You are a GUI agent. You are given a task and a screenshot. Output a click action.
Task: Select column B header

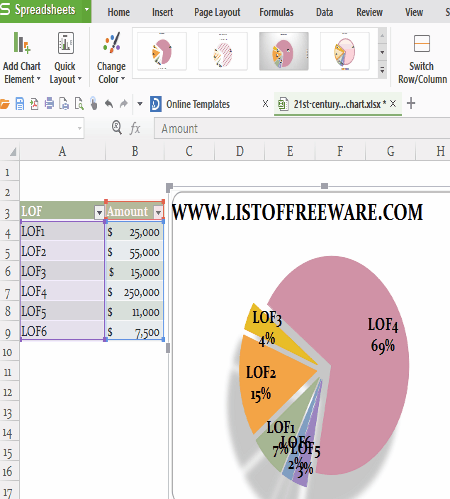135,152
